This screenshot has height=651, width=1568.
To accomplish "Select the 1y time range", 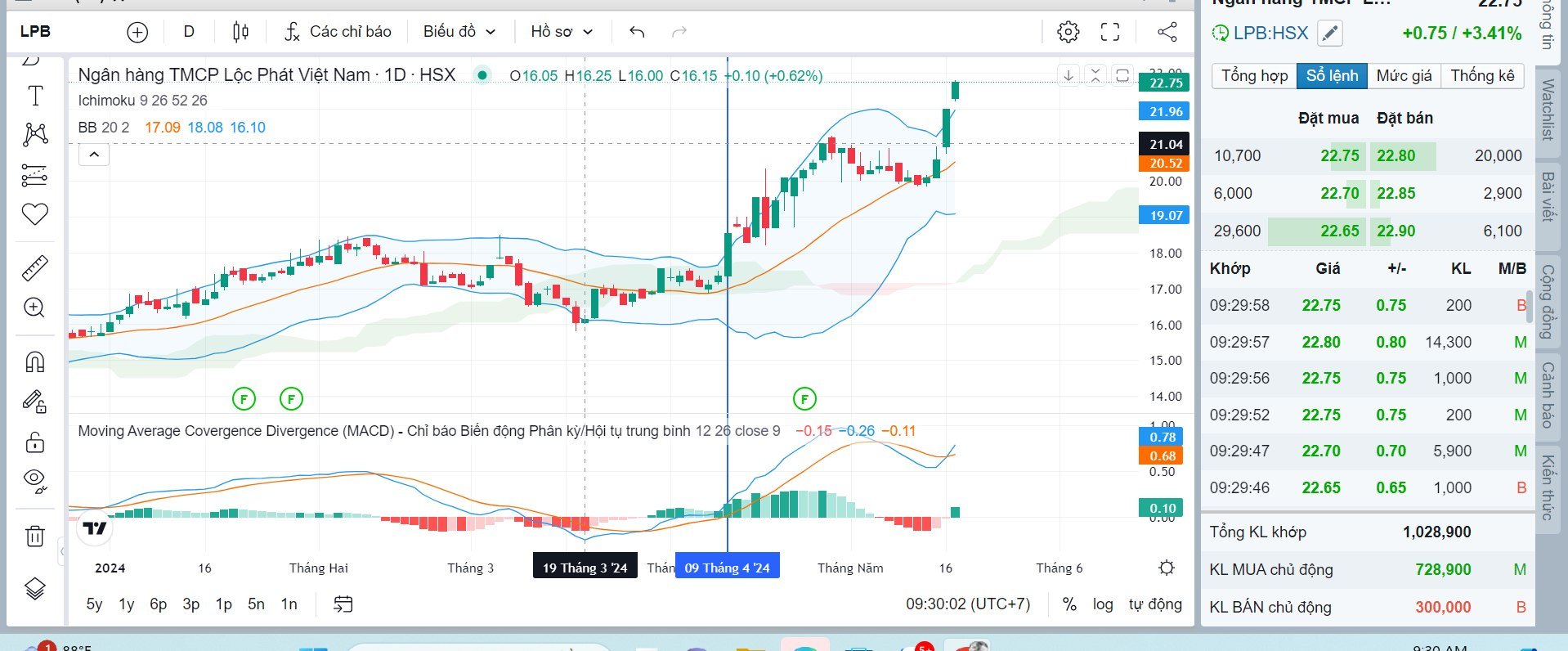I will 126,604.
